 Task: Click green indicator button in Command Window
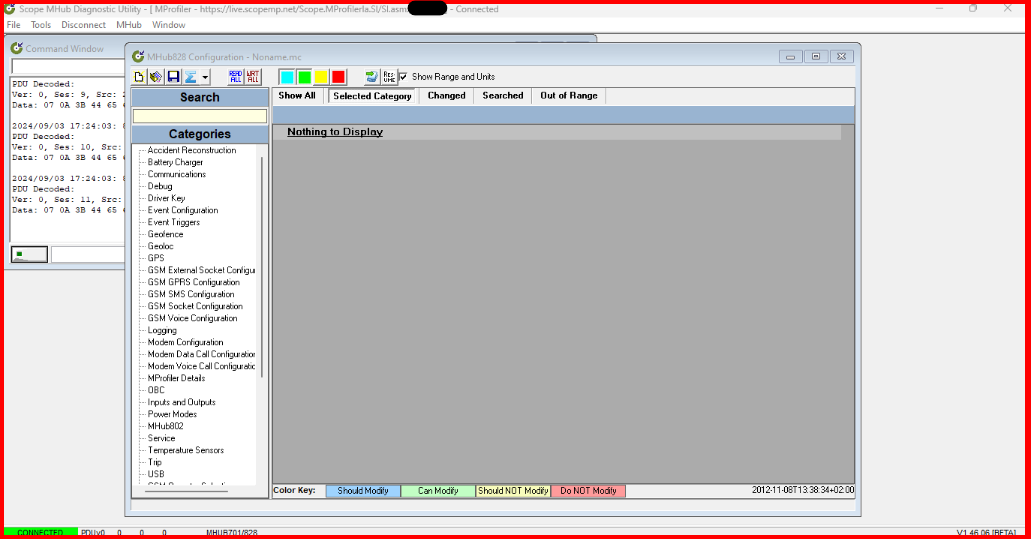point(29,254)
